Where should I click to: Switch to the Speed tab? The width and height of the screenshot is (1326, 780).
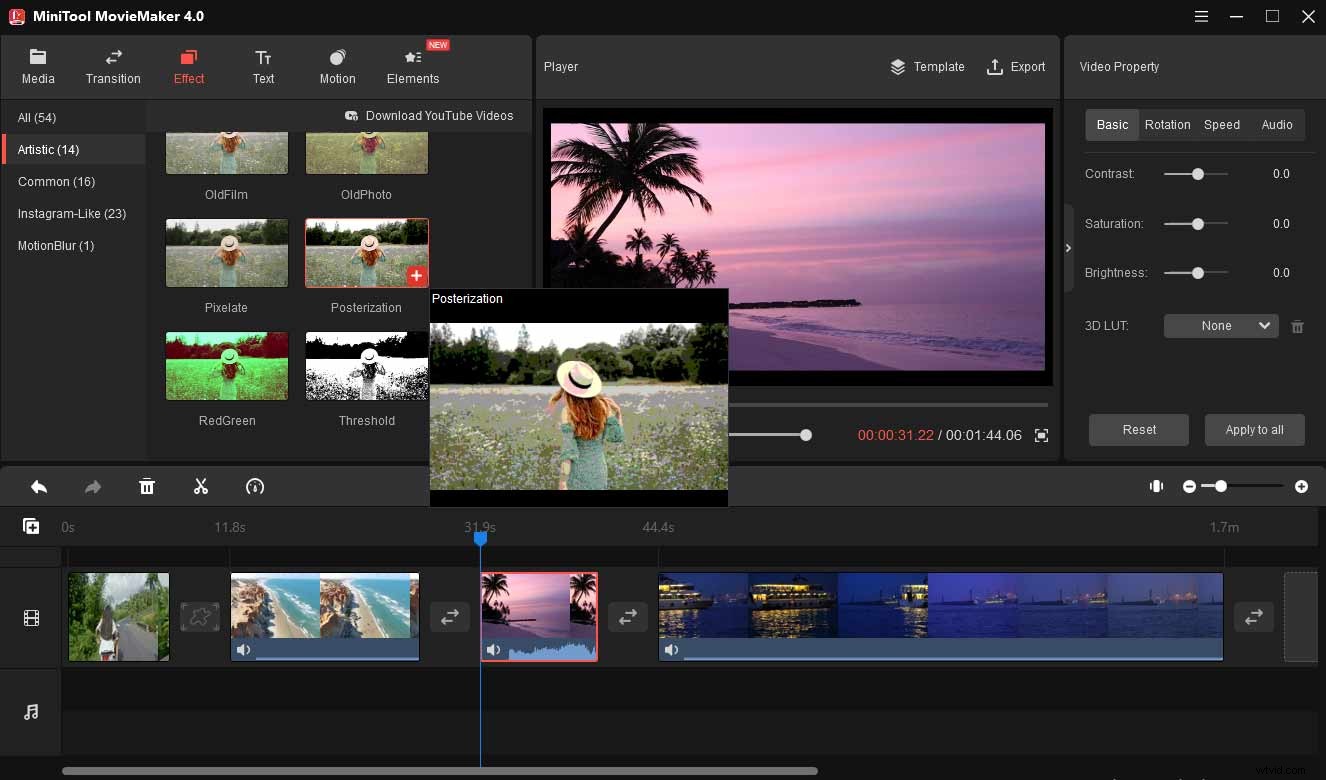[1222, 124]
